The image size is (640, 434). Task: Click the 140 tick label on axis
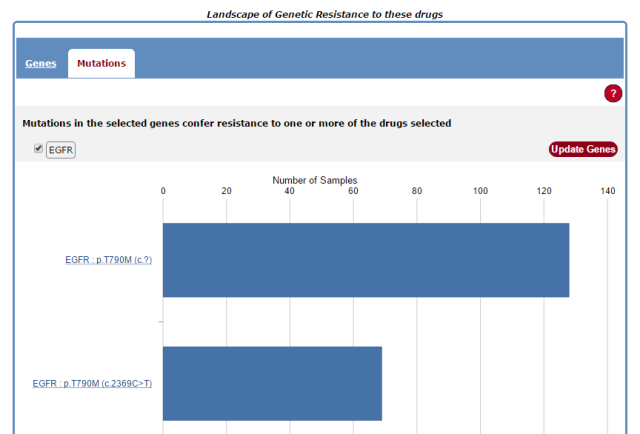tap(607, 191)
